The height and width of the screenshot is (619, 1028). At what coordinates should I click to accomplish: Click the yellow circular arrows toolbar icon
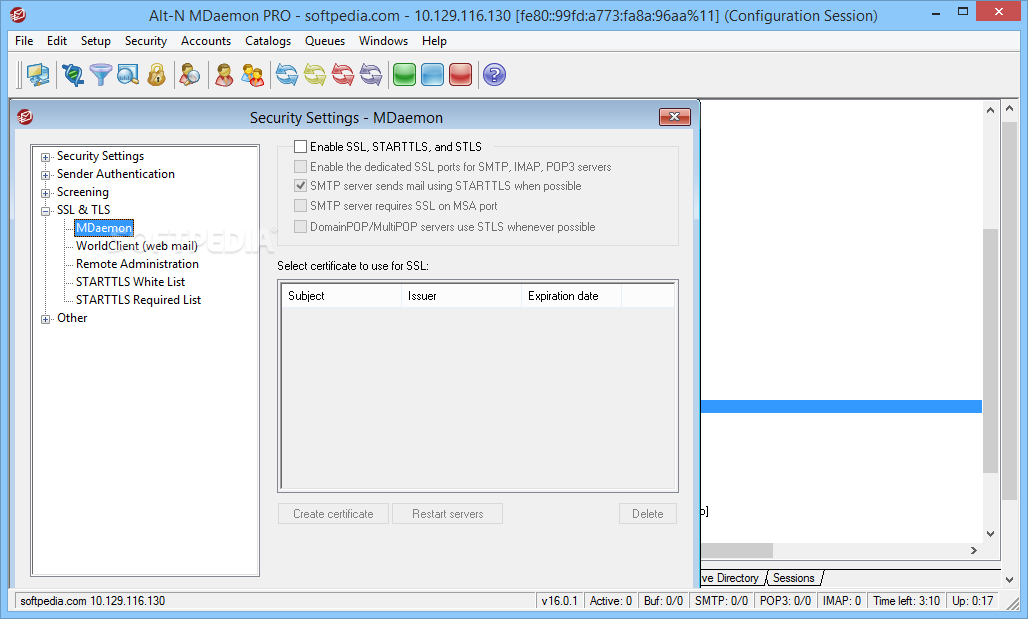coord(315,75)
